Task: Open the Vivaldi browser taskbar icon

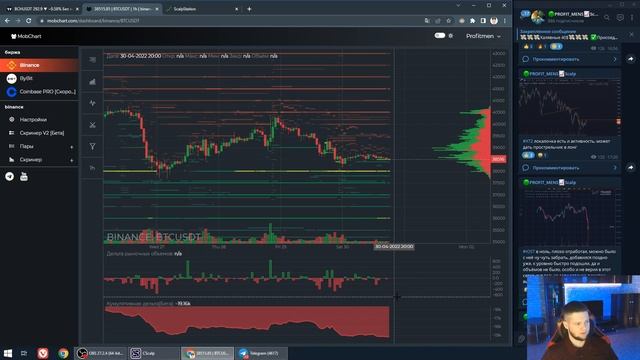Action: click(43, 353)
